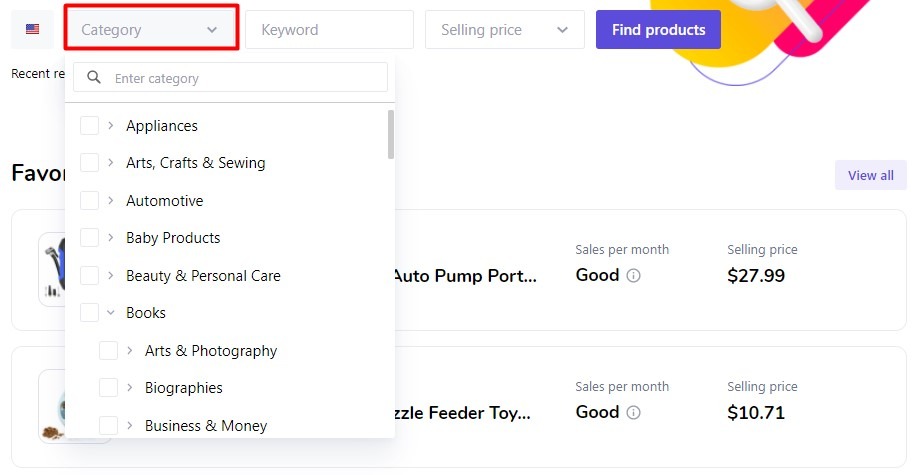Click the Enter category search field

tap(230, 77)
